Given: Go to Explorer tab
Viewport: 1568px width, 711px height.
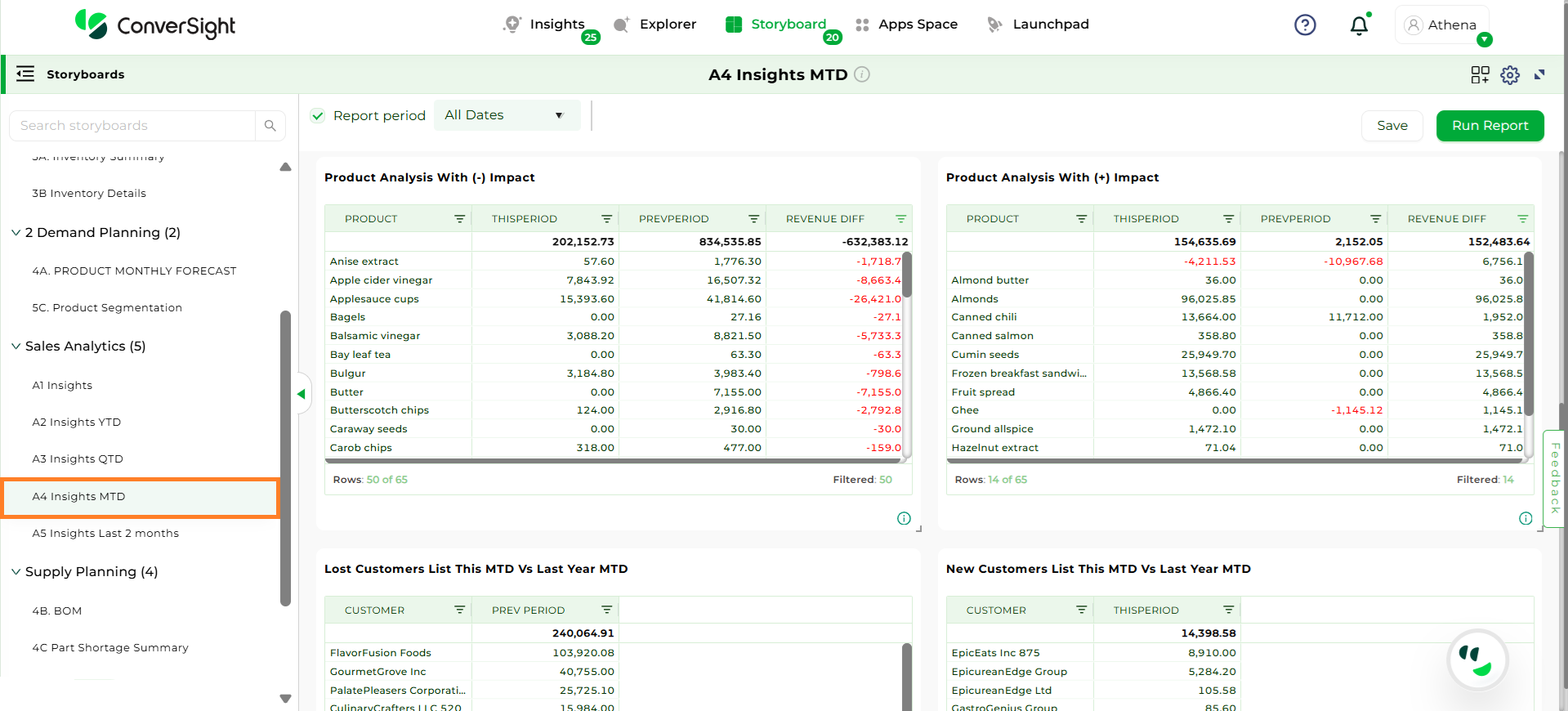Looking at the screenshot, I should click(x=655, y=25).
